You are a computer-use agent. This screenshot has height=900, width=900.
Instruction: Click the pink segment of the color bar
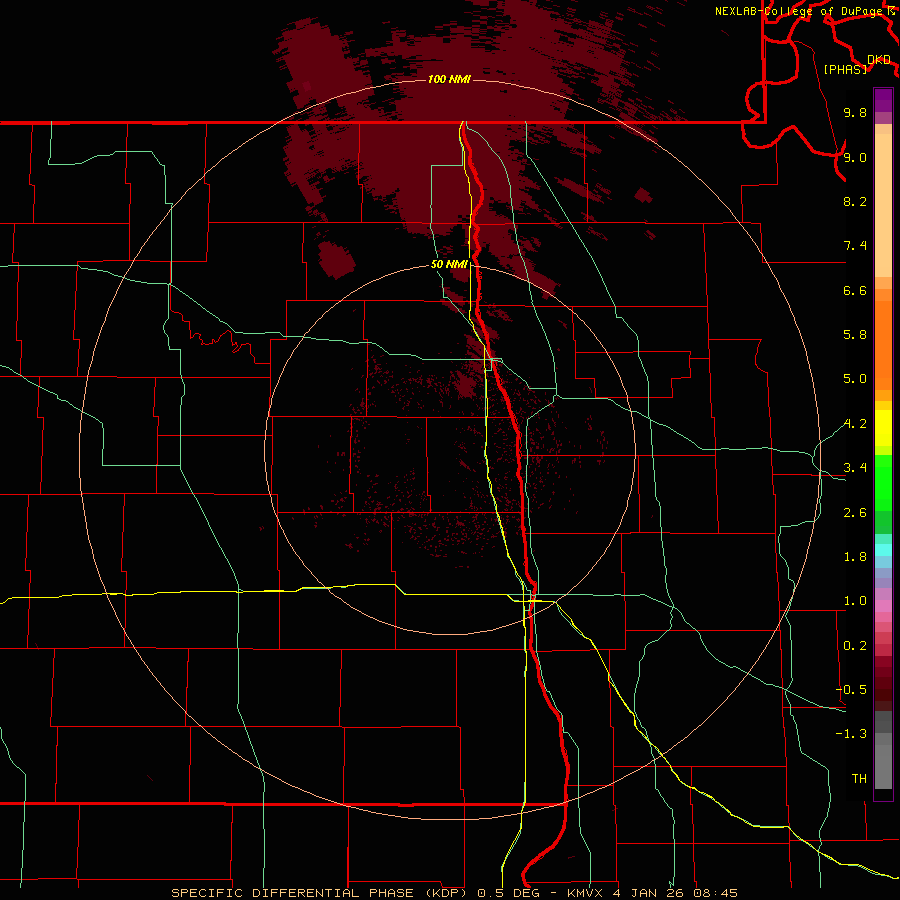tap(883, 606)
